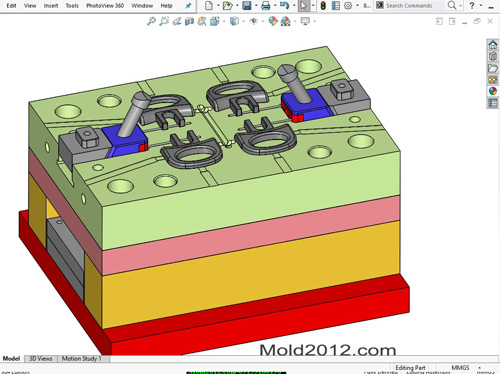Open the PhotoView 360 menu
Screen dimensions: 500x374
pos(105,6)
